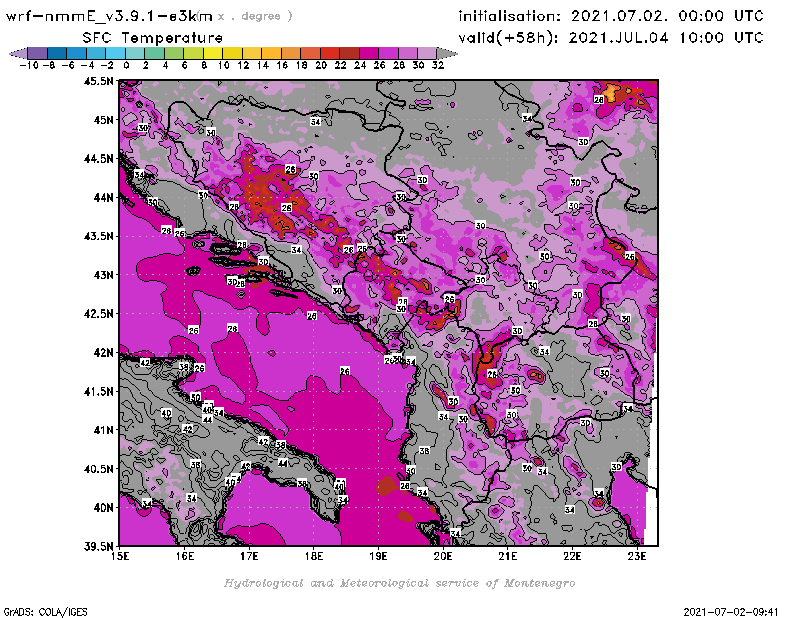Select the '16E' longitude axis label

[185, 556]
